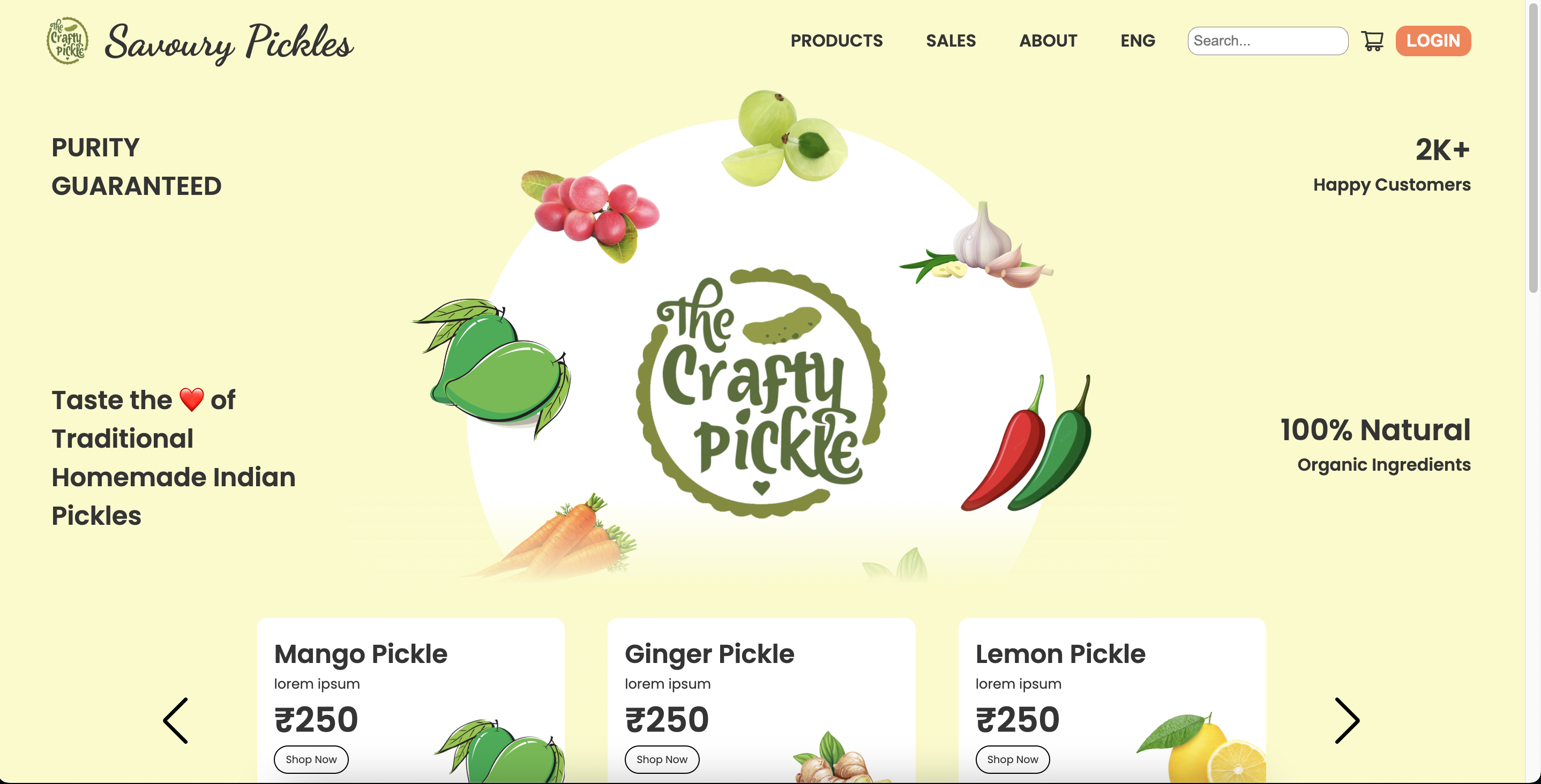Shop Now for Ginger Pickle
The width and height of the screenshot is (1541, 784).
(x=662, y=759)
